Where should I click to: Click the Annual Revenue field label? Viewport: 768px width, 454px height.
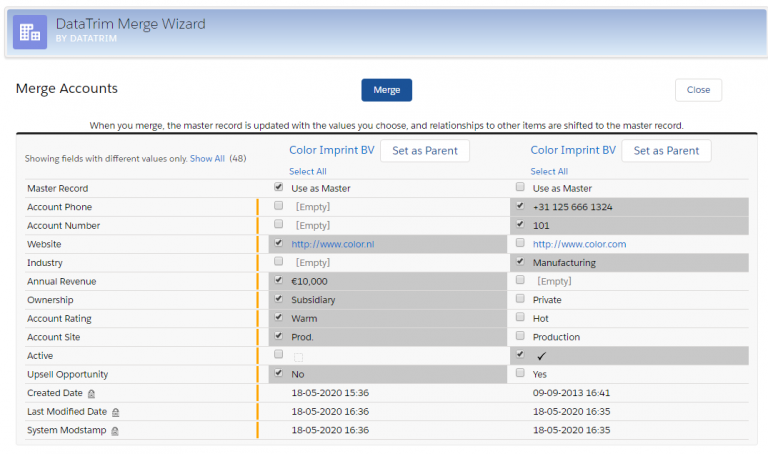pyautogui.click(x=62, y=282)
